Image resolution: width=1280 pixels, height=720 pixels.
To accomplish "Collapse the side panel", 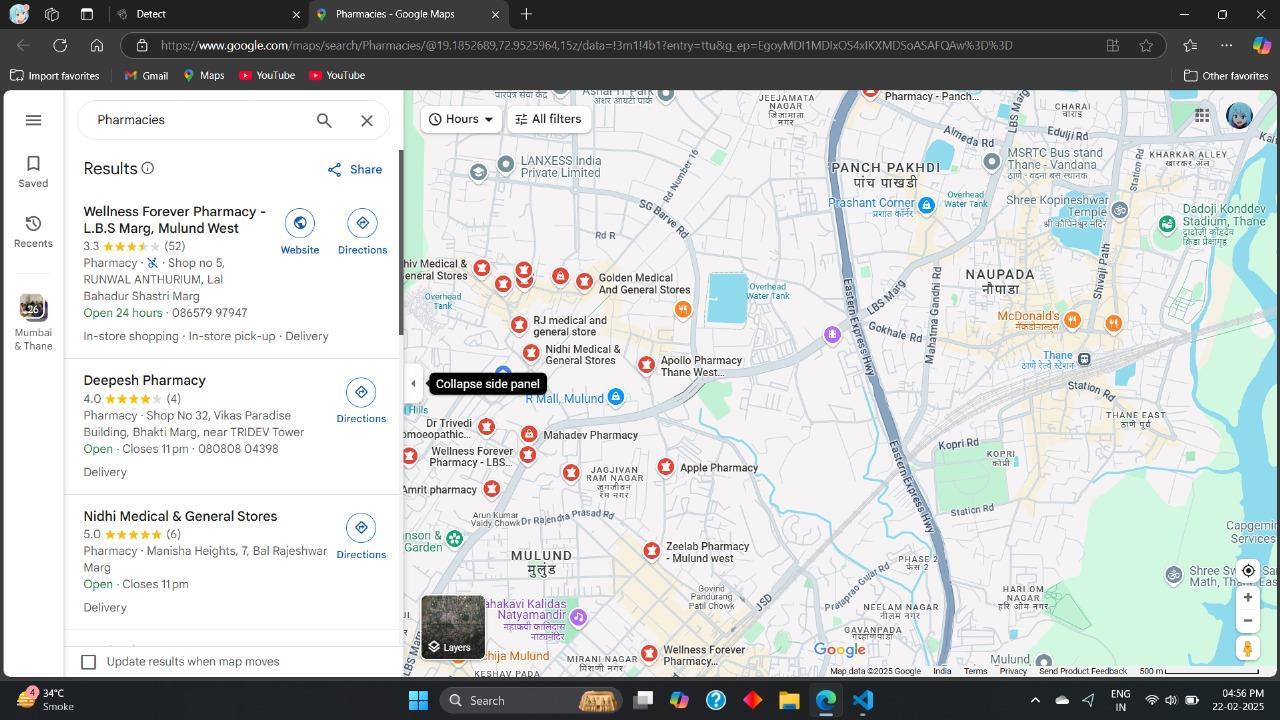I will coord(413,384).
